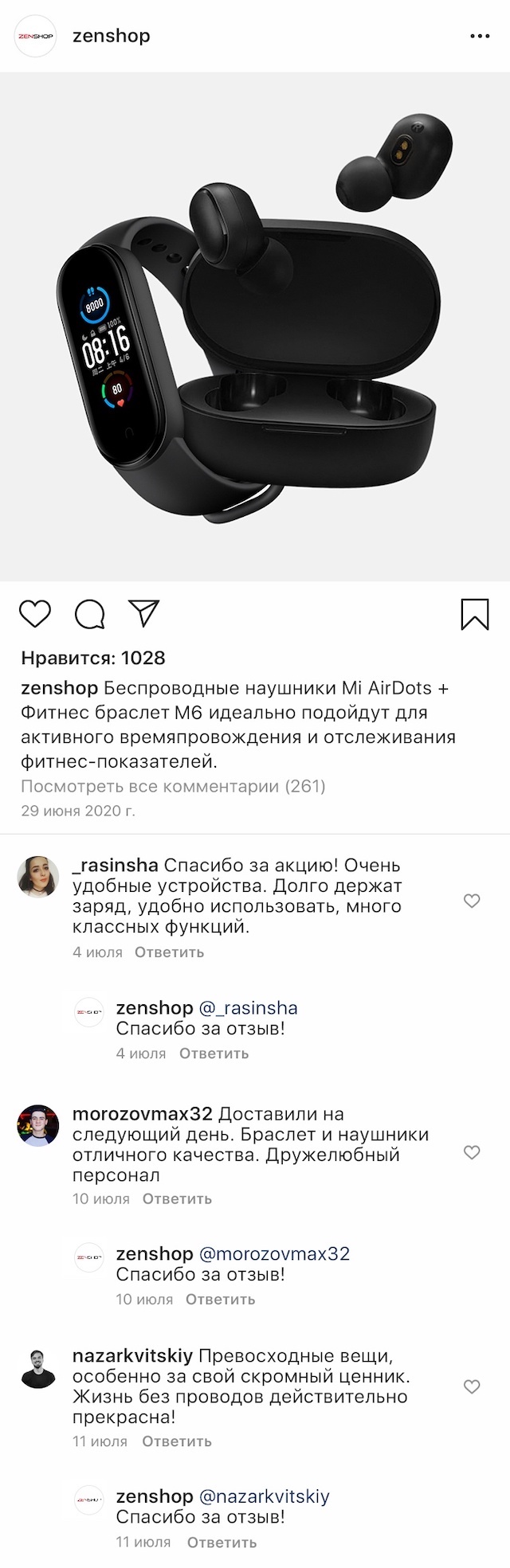Save post with the bookmark icon

point(475,614)
